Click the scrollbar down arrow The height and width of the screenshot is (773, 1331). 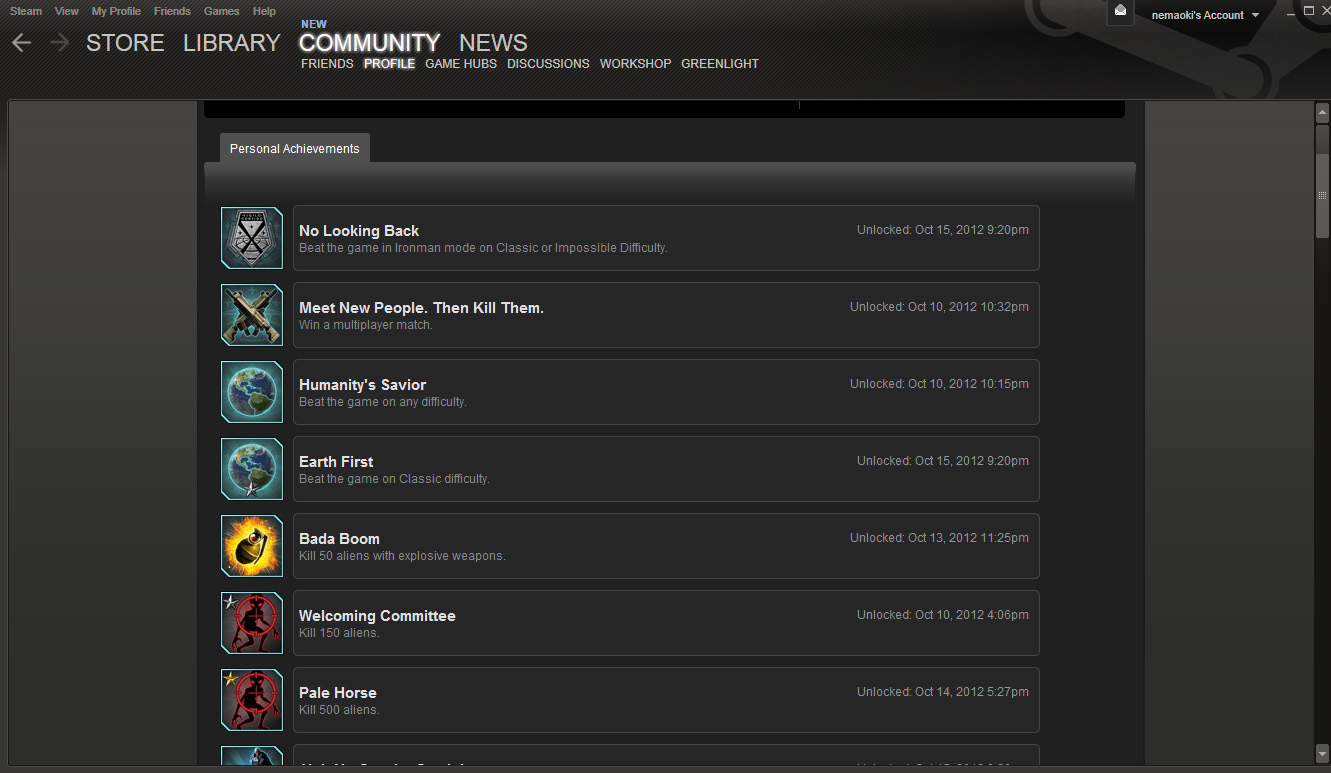click(x=1322, y=753)
